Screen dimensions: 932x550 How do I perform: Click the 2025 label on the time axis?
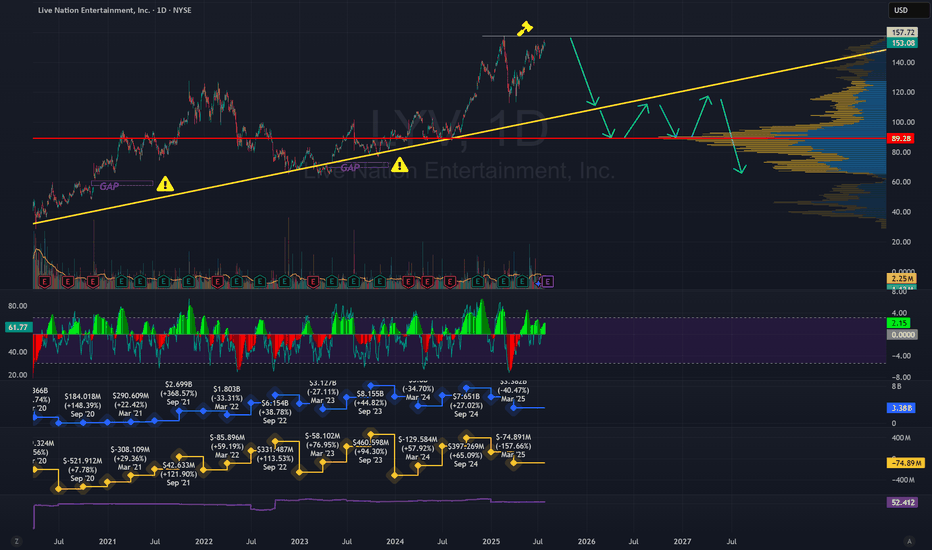click(x=491, y=542)
